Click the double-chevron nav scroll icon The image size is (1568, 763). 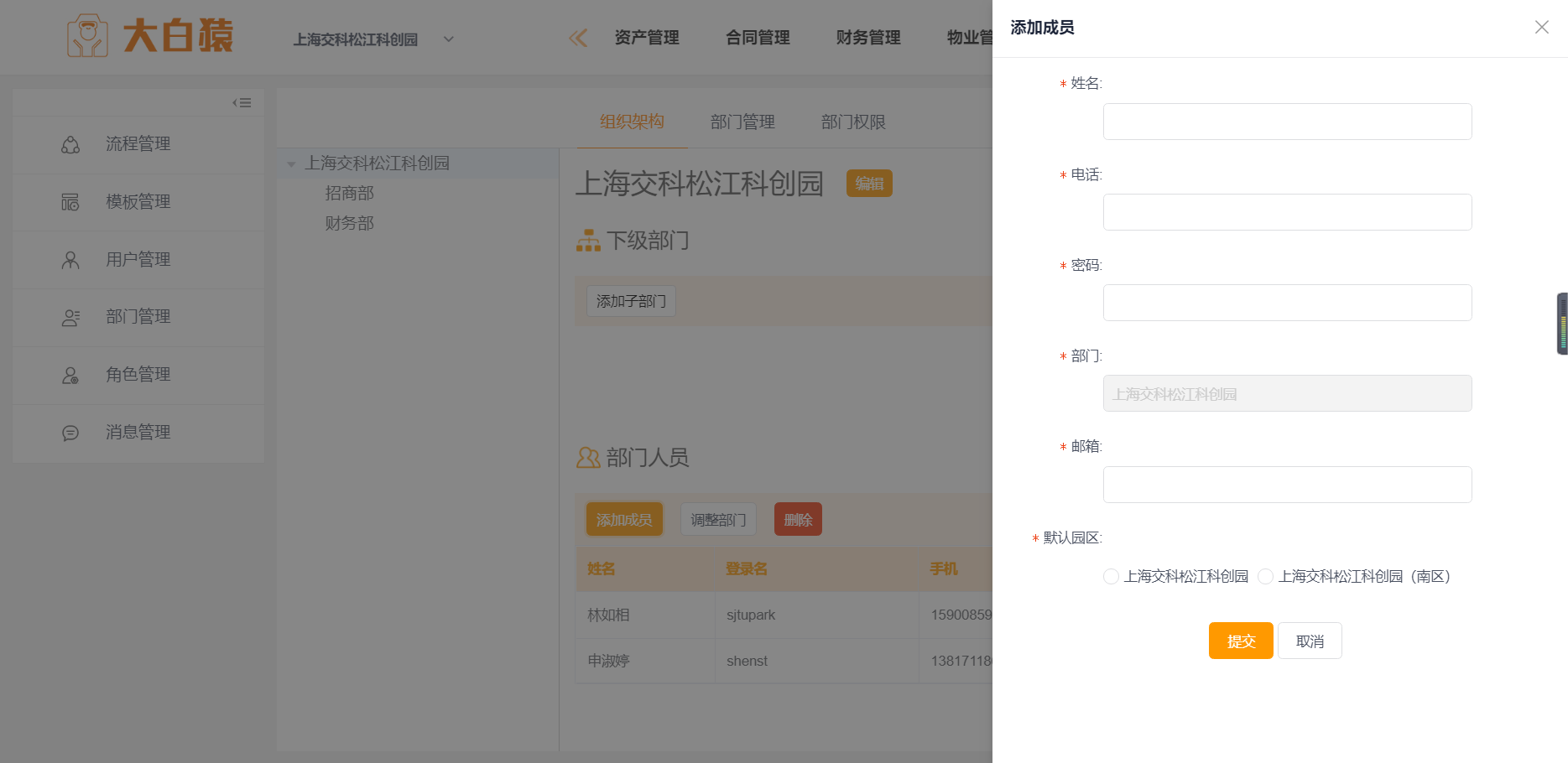tap(578, 38)
